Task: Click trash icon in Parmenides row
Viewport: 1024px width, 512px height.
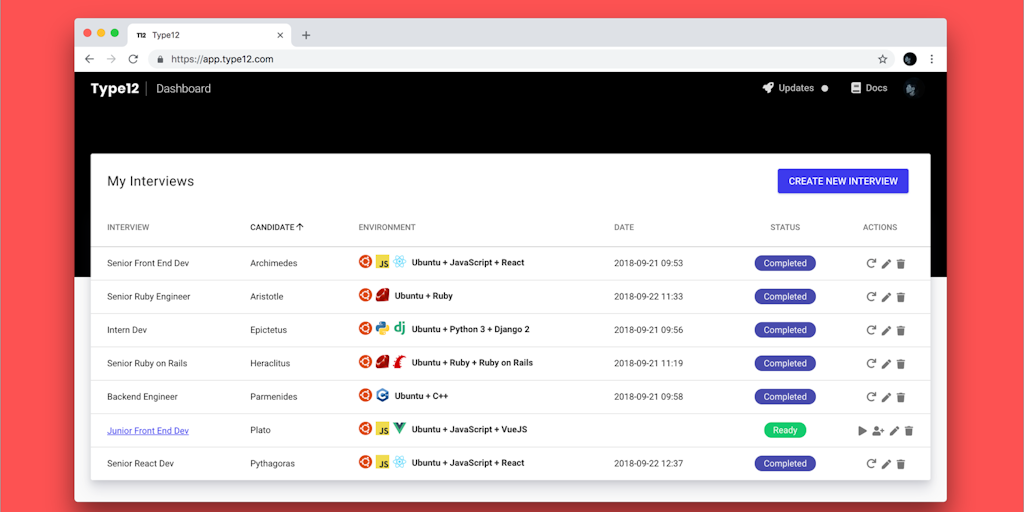Action: click(x=901, y=397)
